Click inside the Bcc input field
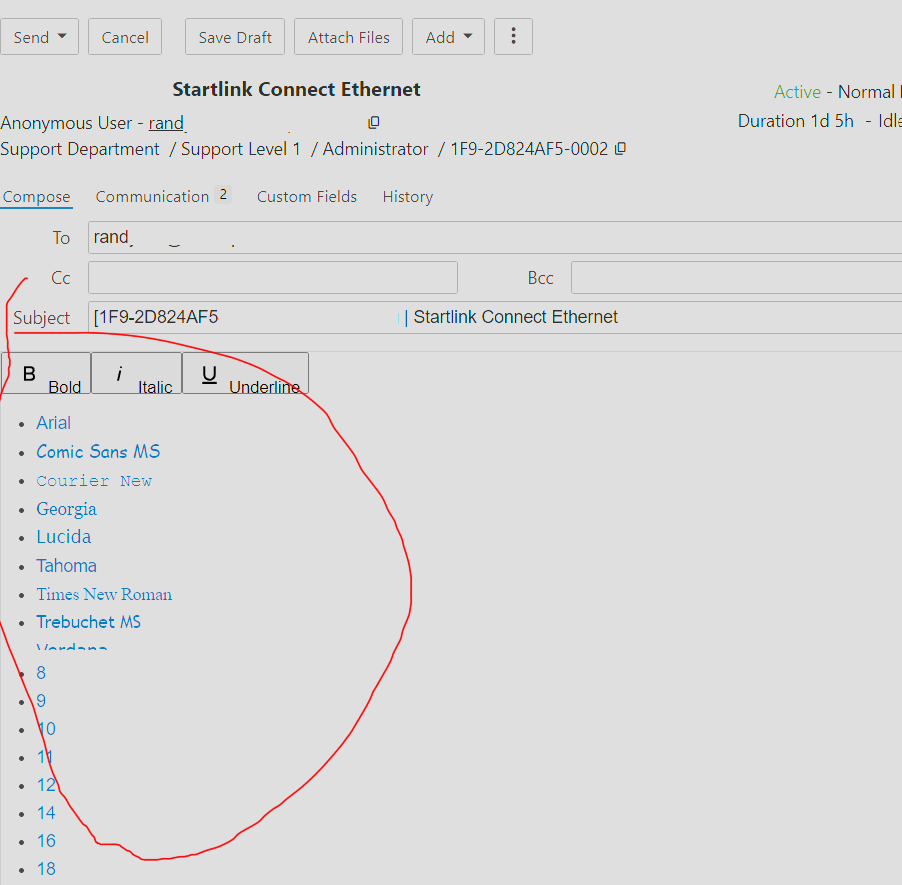The height and width of the screenshot is (885, 902). [x=735, y=277]
